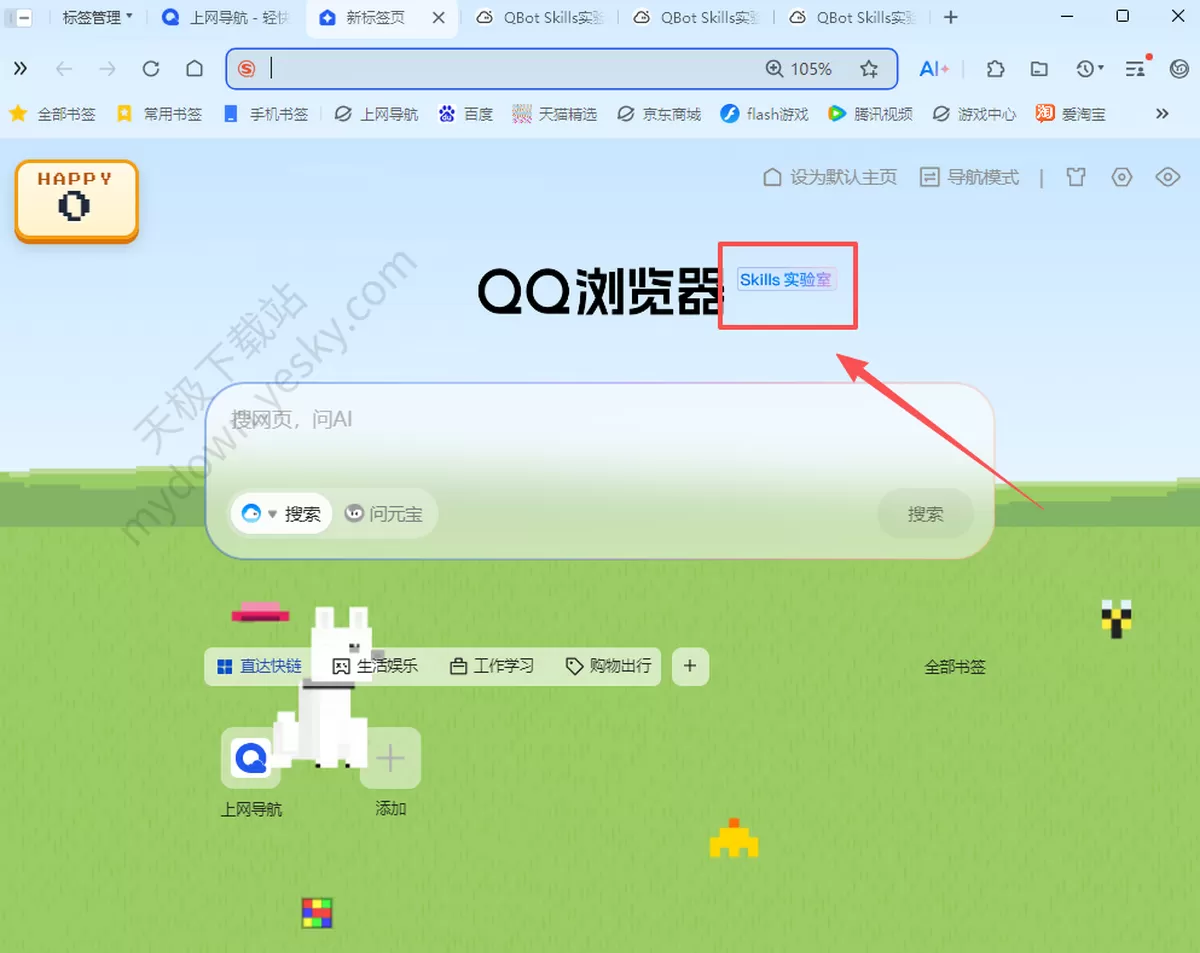Screen dimensions: 1200x953
Task: Bookmark this page with the star
Action: (x=869, y=69)
